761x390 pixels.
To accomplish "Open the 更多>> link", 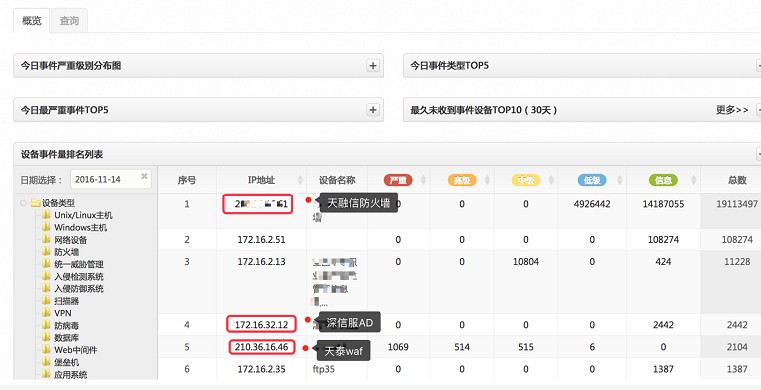I will pyautogui.click(x=732, y=110).
